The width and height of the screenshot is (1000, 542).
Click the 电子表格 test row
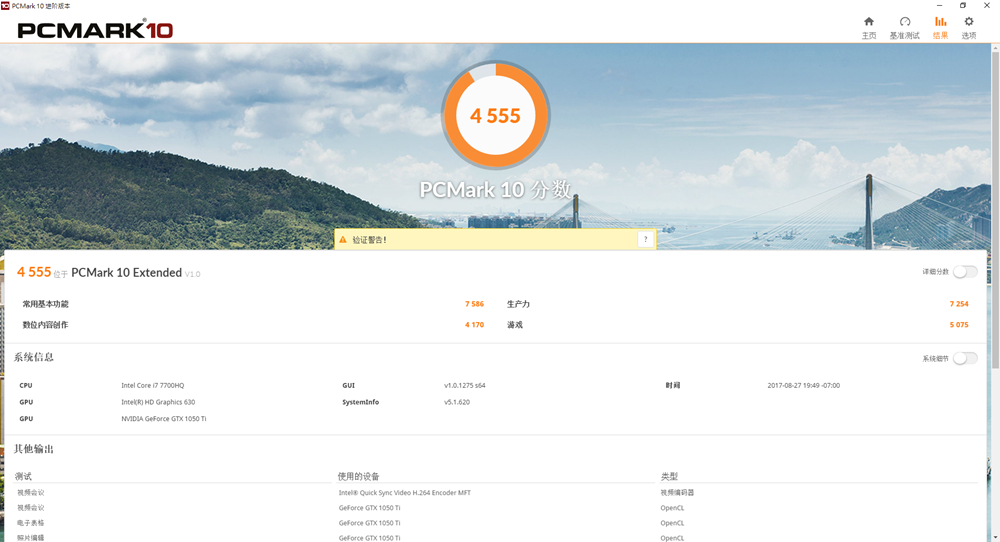pyautogui.click(x=31, y=523)
